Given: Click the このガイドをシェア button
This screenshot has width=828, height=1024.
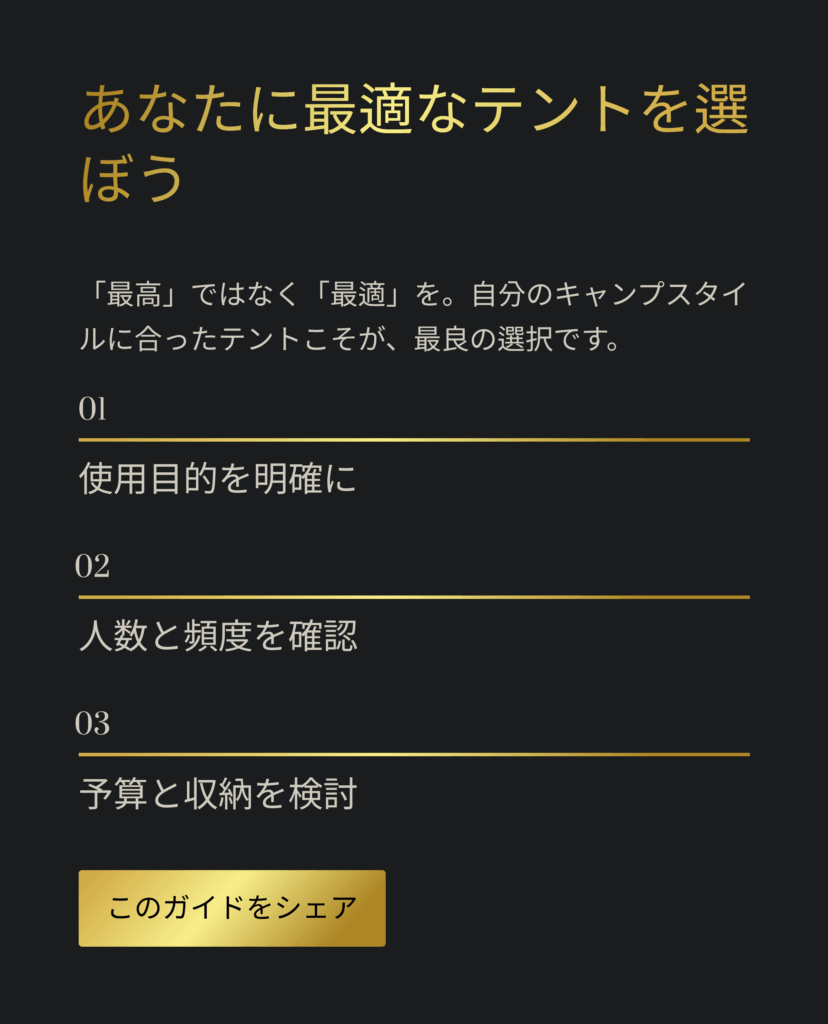Looking at the screenshot, I should 232,908.
